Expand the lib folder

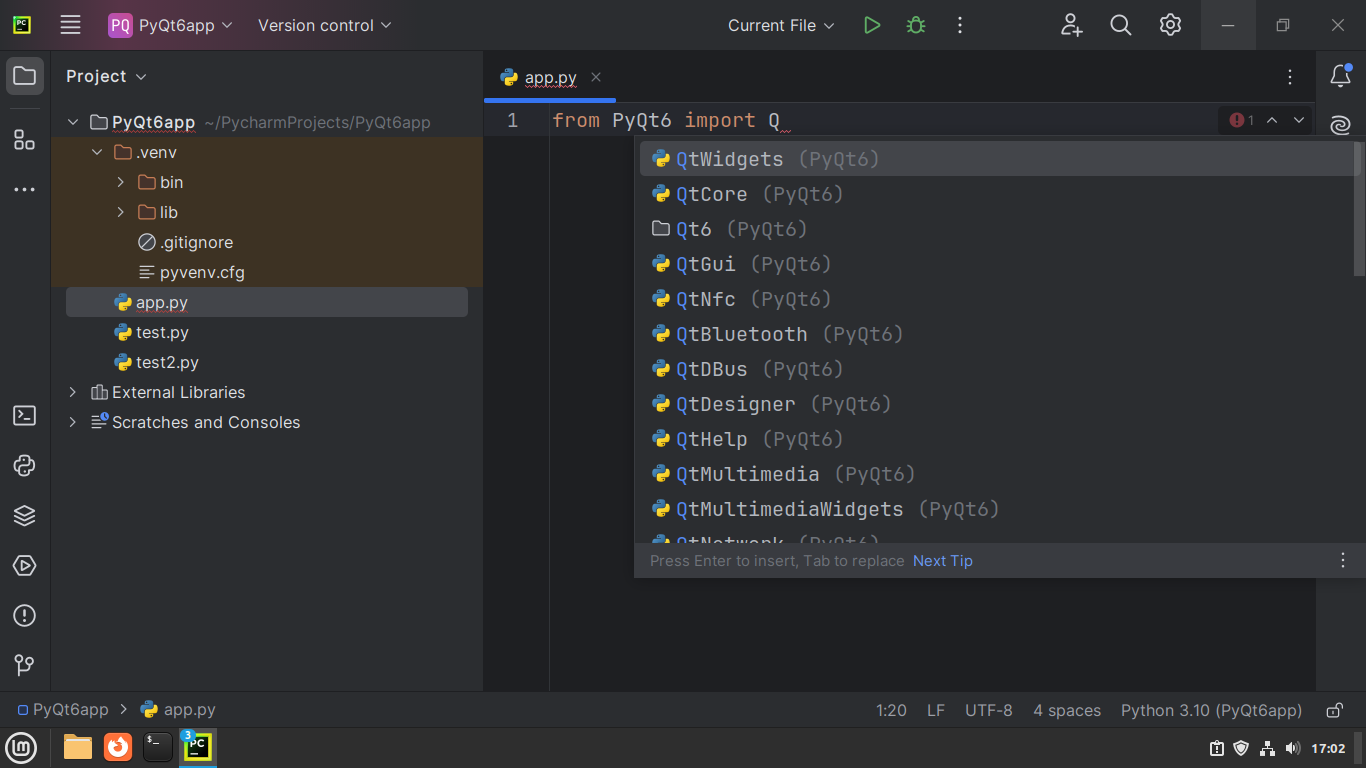point(121,212)
